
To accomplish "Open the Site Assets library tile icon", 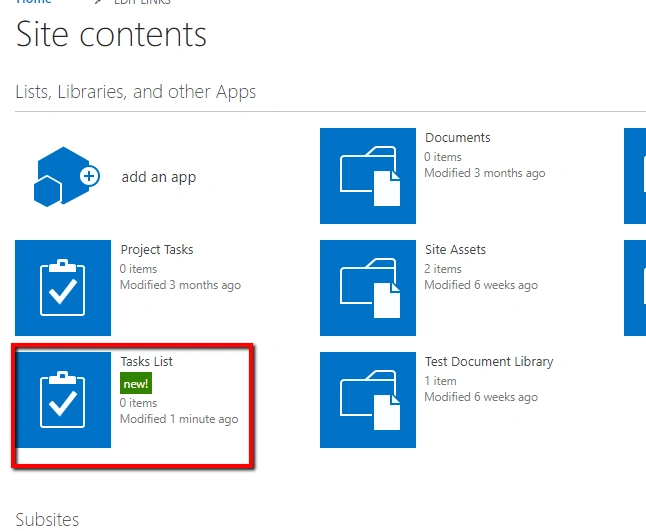I will (368, 288).
